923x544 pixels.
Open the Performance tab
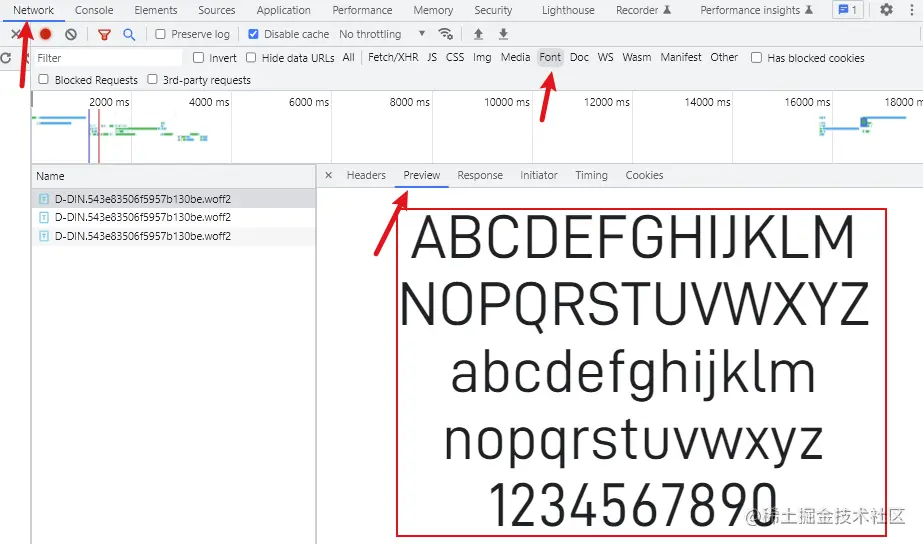[362, 10]
